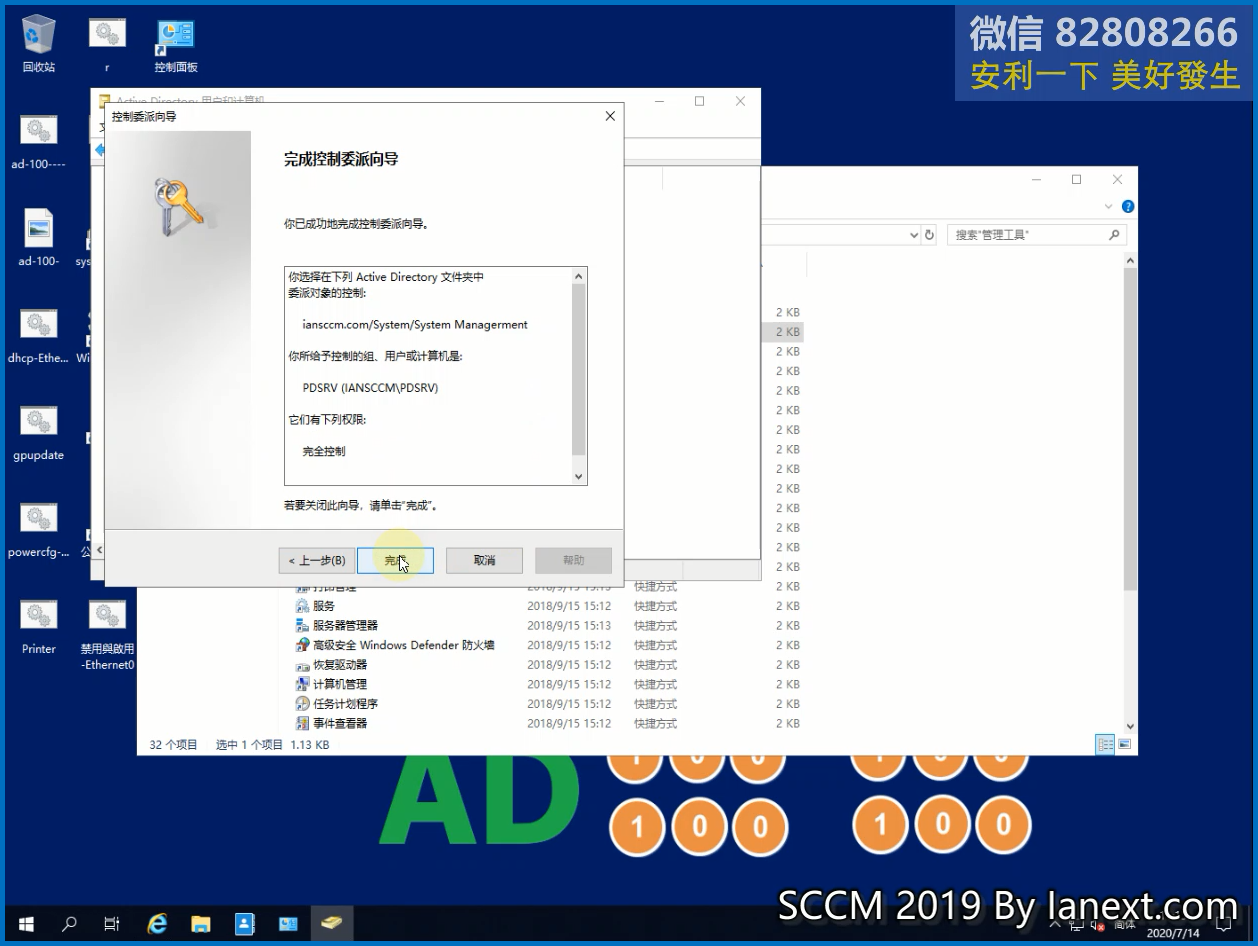Viewport: 1258px width, 946px height.
Task: Open Task View on the taskbar
Action: 112,924
